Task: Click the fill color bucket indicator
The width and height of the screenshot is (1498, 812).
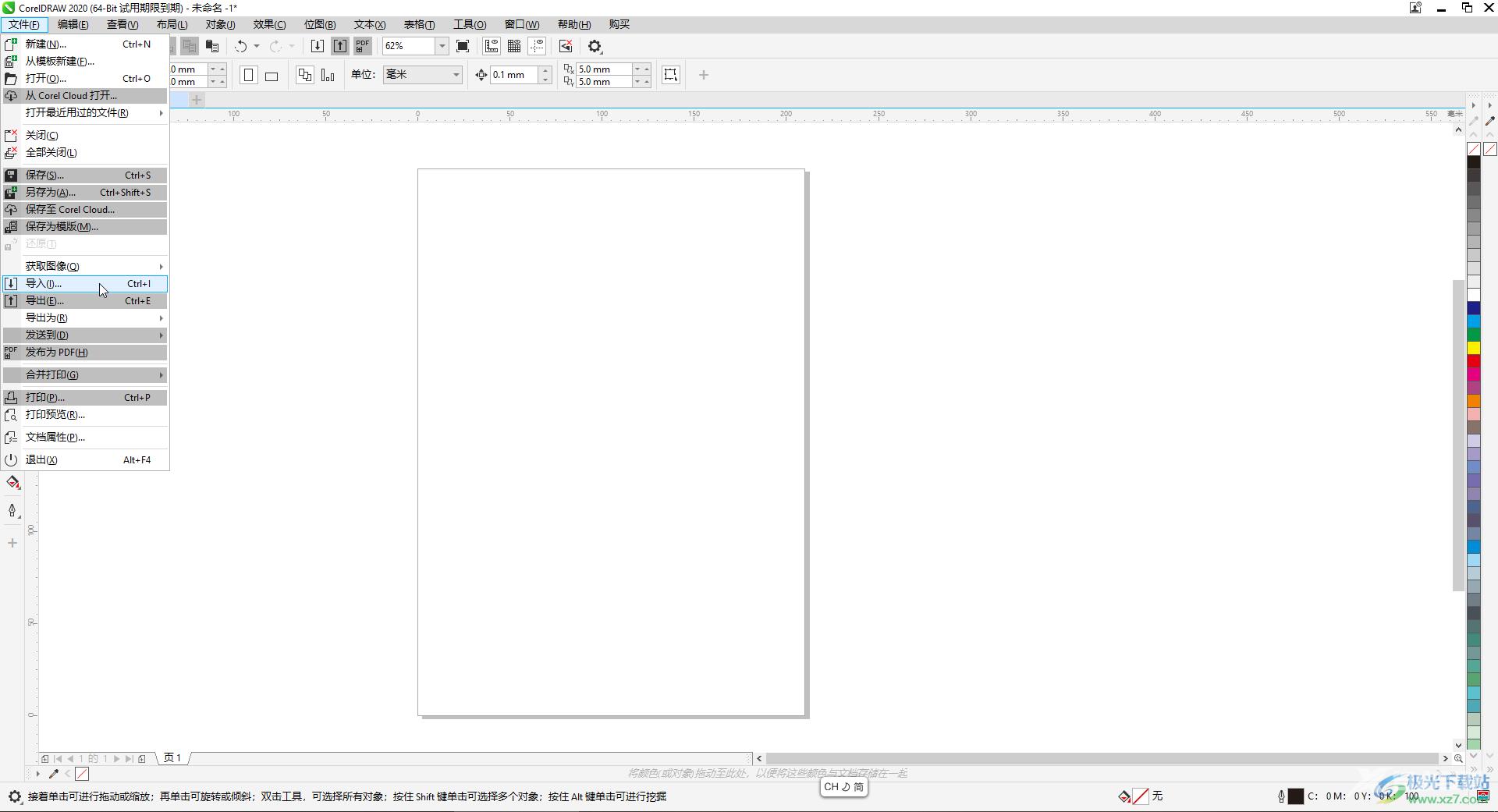Action: click(1124, 796)
